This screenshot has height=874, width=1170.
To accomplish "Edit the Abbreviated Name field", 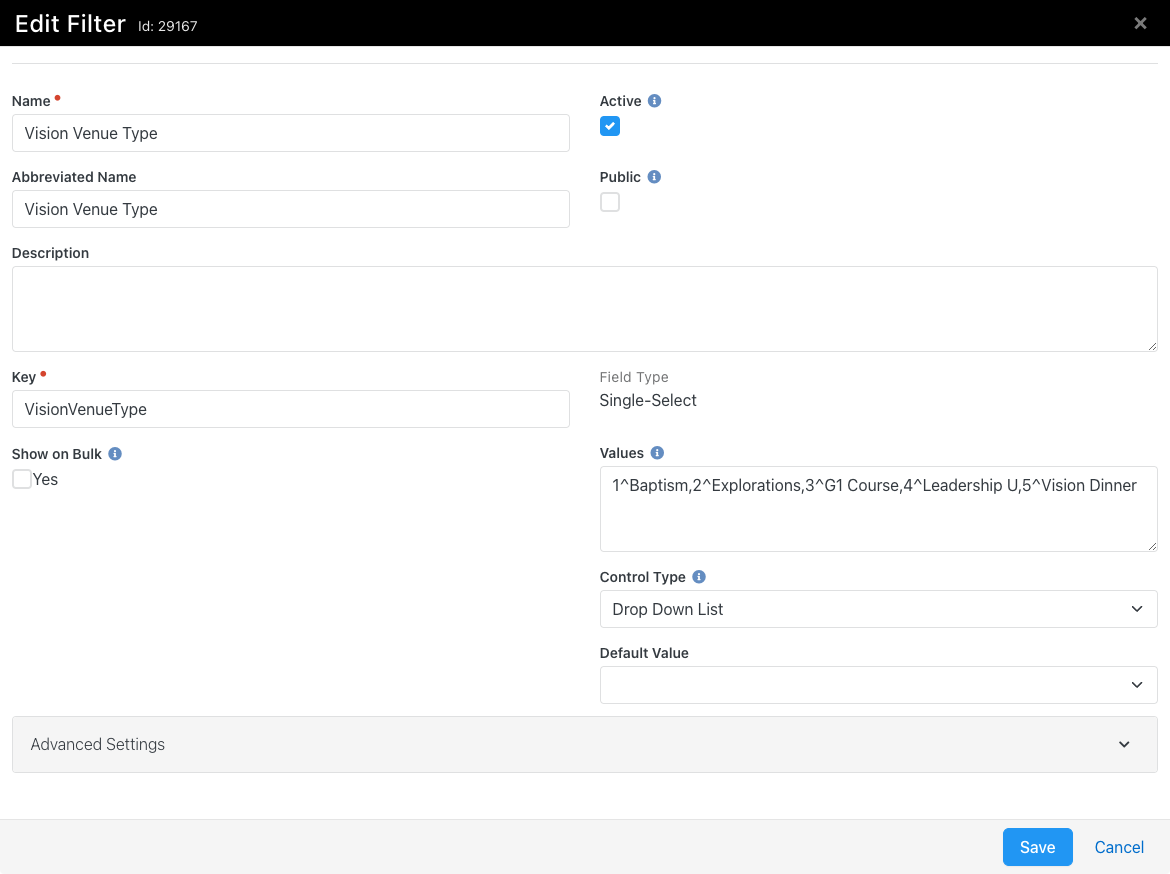I will 290,209.
